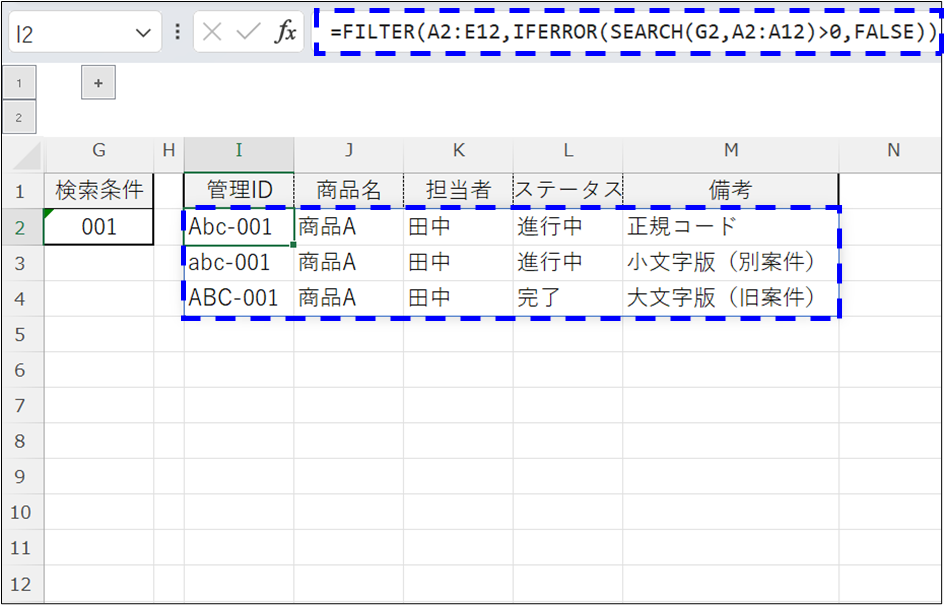The height and width of the screenshot is (605, 944).
Task: Select cell I2 showing Abc-001
Action: tap(238, 226)
